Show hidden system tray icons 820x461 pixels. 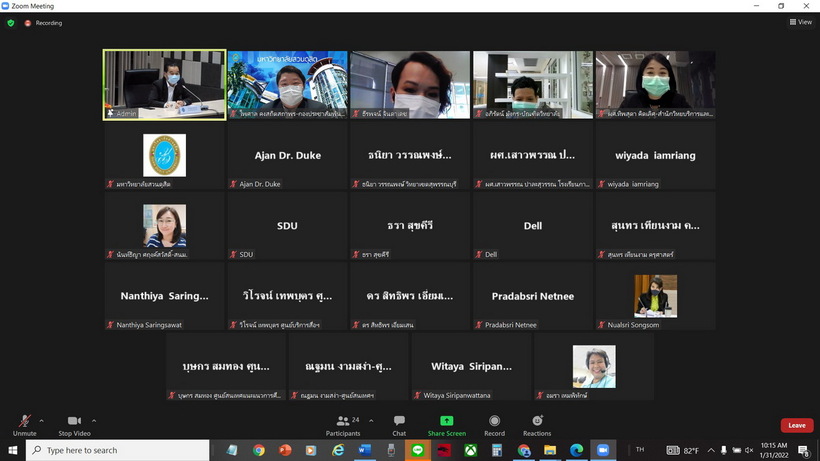[711, 450]
